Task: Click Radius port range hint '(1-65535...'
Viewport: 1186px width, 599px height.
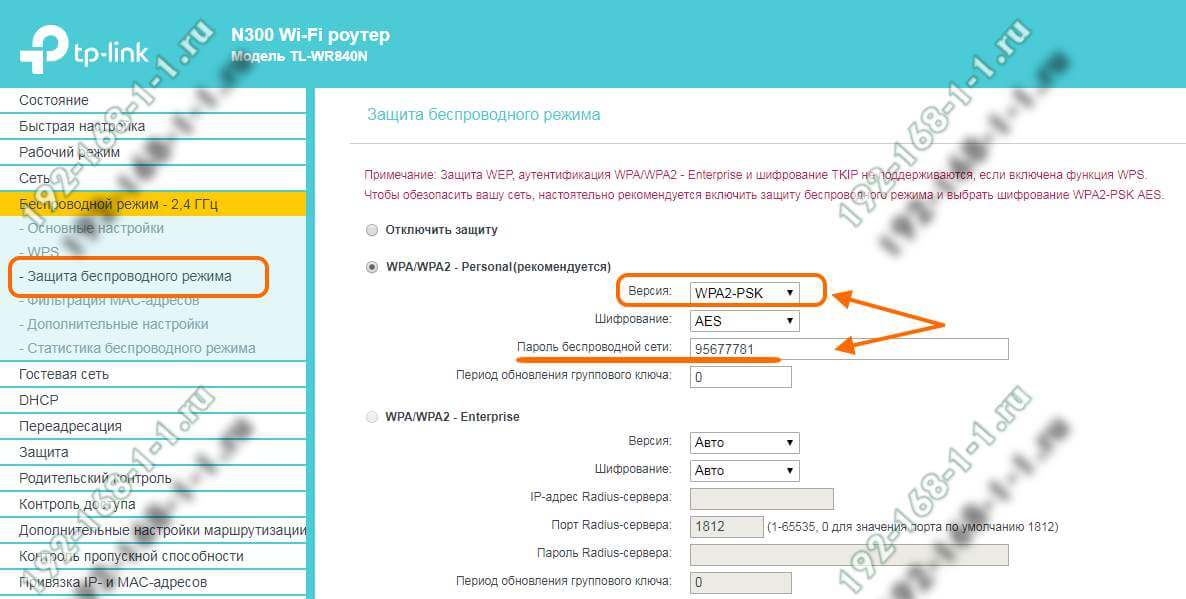Action: [912, 526]
